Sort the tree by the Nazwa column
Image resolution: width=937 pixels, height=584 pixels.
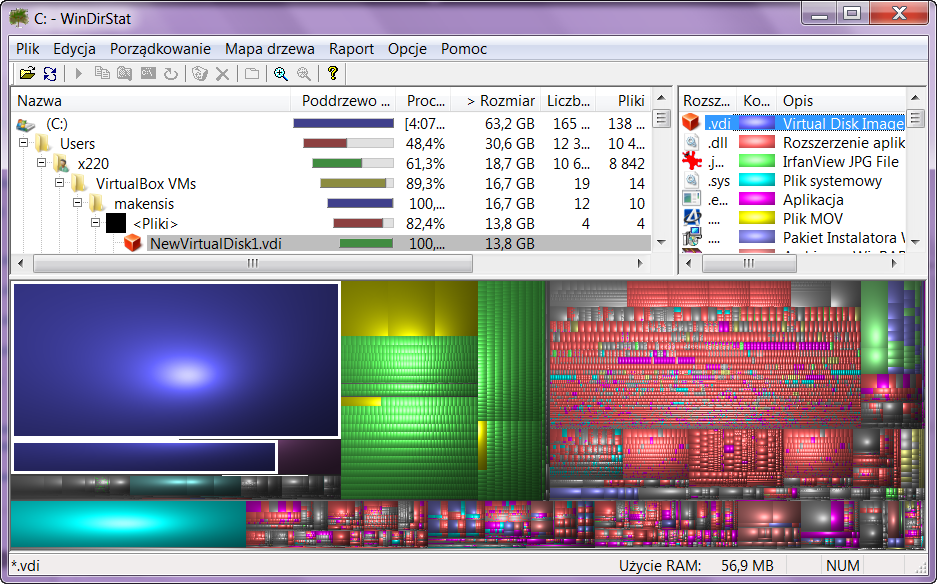tap(151, 100)
